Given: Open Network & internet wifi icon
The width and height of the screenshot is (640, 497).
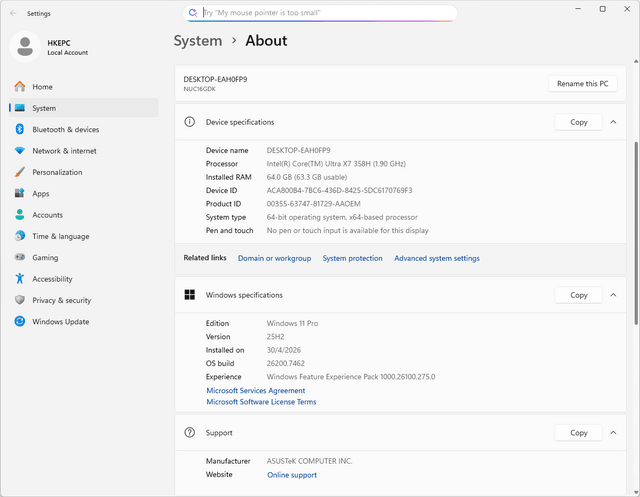Looking at the screenshot, I should [20, 151].
